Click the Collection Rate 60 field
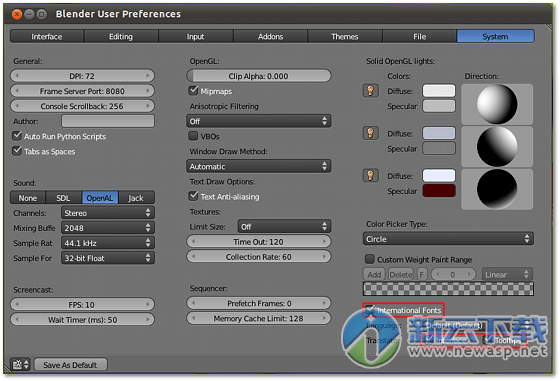The height and width of the screenshot is (381, 560). pos(259,256)
